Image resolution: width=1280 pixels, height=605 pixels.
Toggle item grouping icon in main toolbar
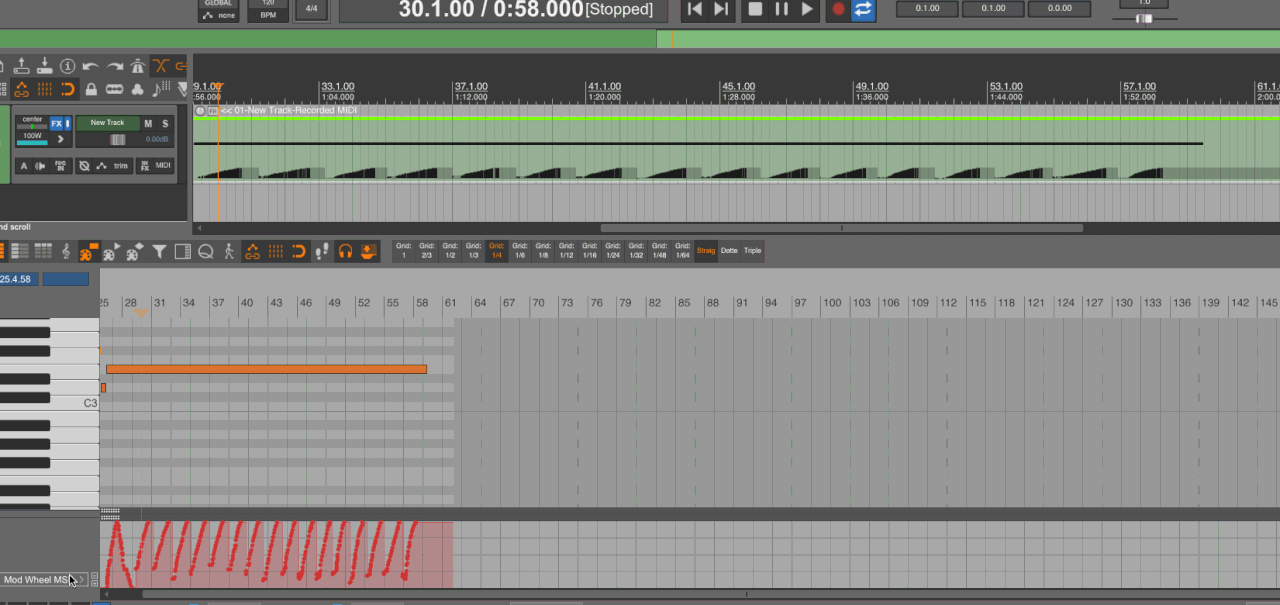[182, 66]
